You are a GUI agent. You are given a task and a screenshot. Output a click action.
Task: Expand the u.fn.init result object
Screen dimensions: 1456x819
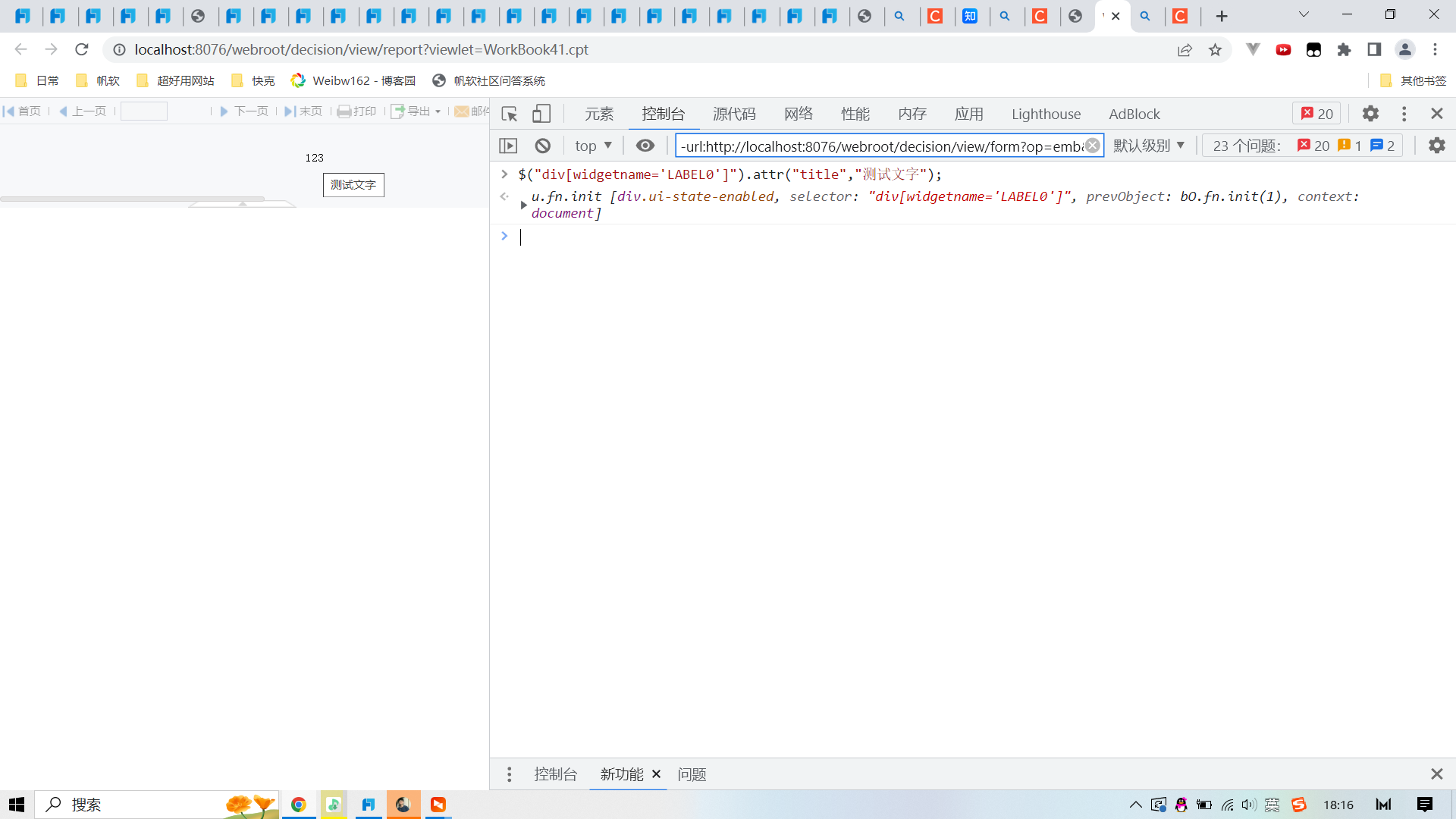[523, 205]
